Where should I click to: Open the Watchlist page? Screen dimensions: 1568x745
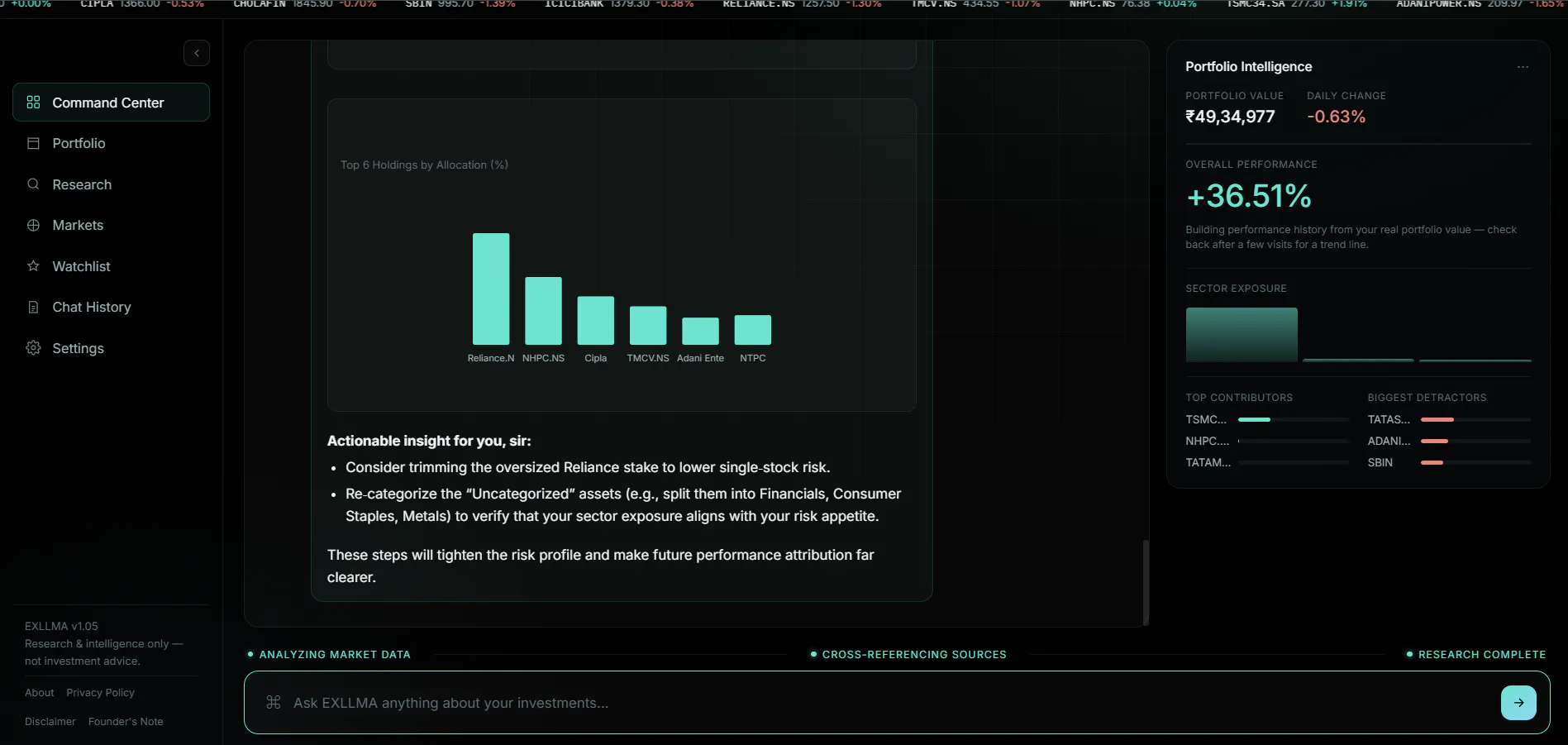(x=111, y=266)
